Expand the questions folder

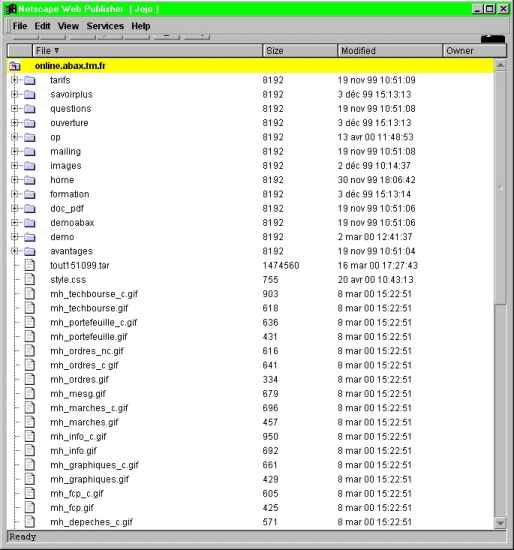(14, 108)
